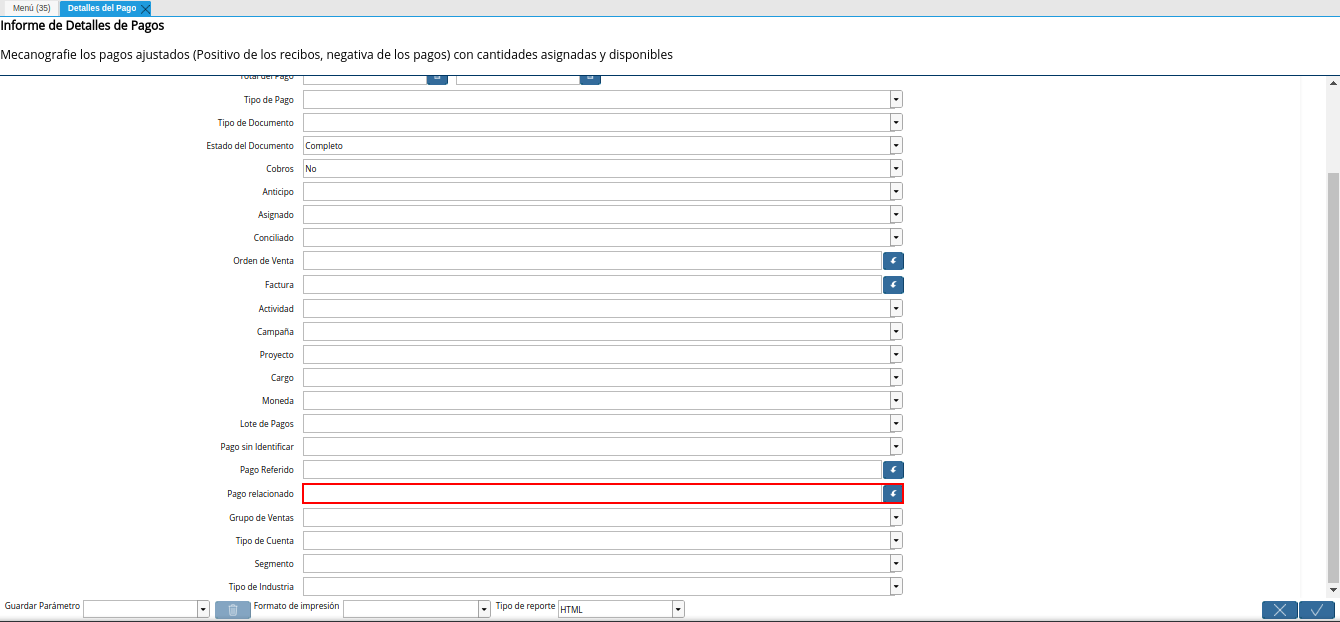This screenshot has height=622, width=1340.
Task: Open the Moneda dropdown
Action: (x=896, y=401)
